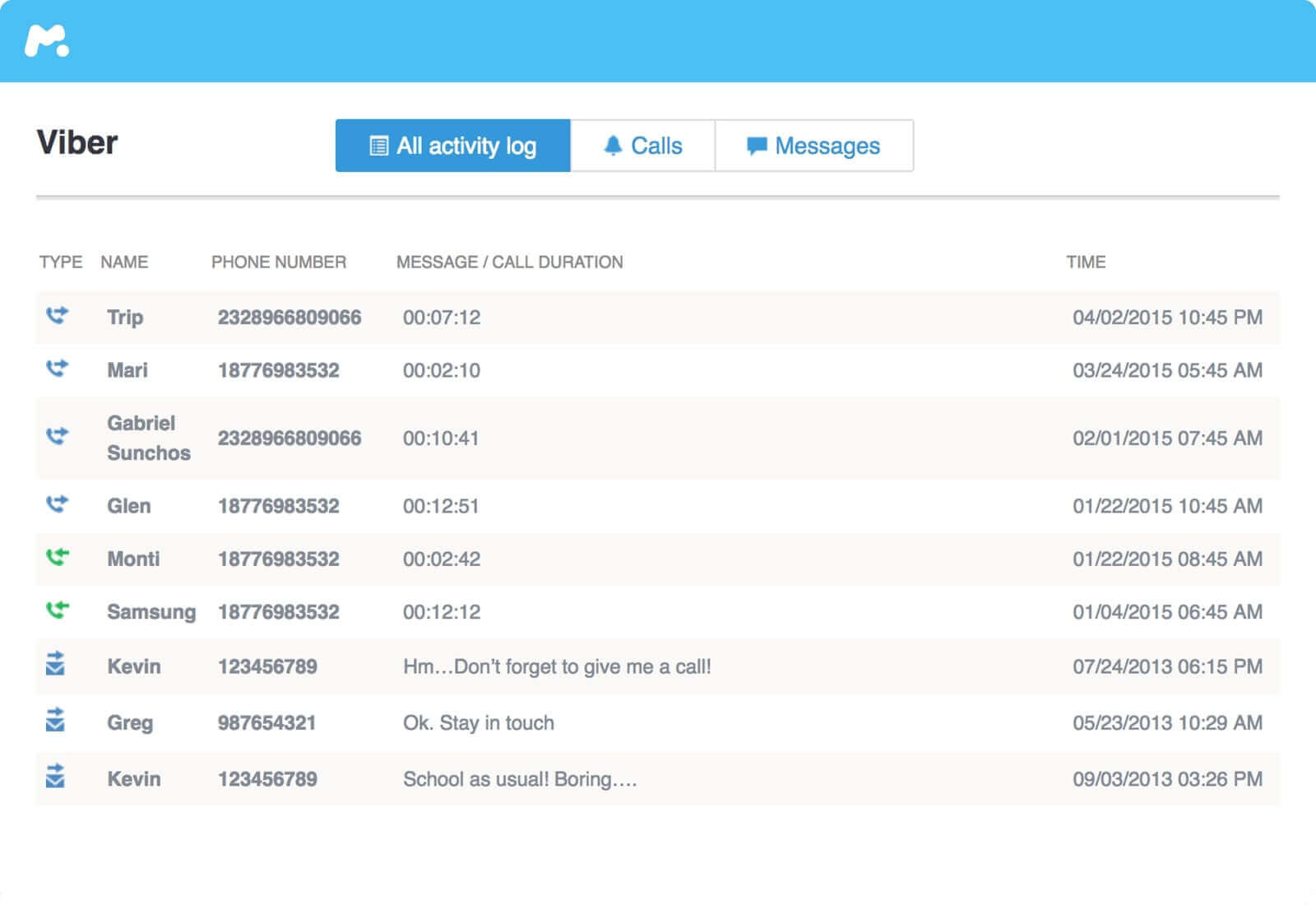The width and height of the screenshot is (1316, 905).
Task: Click call duration 00:07:12
Action: 442,318
